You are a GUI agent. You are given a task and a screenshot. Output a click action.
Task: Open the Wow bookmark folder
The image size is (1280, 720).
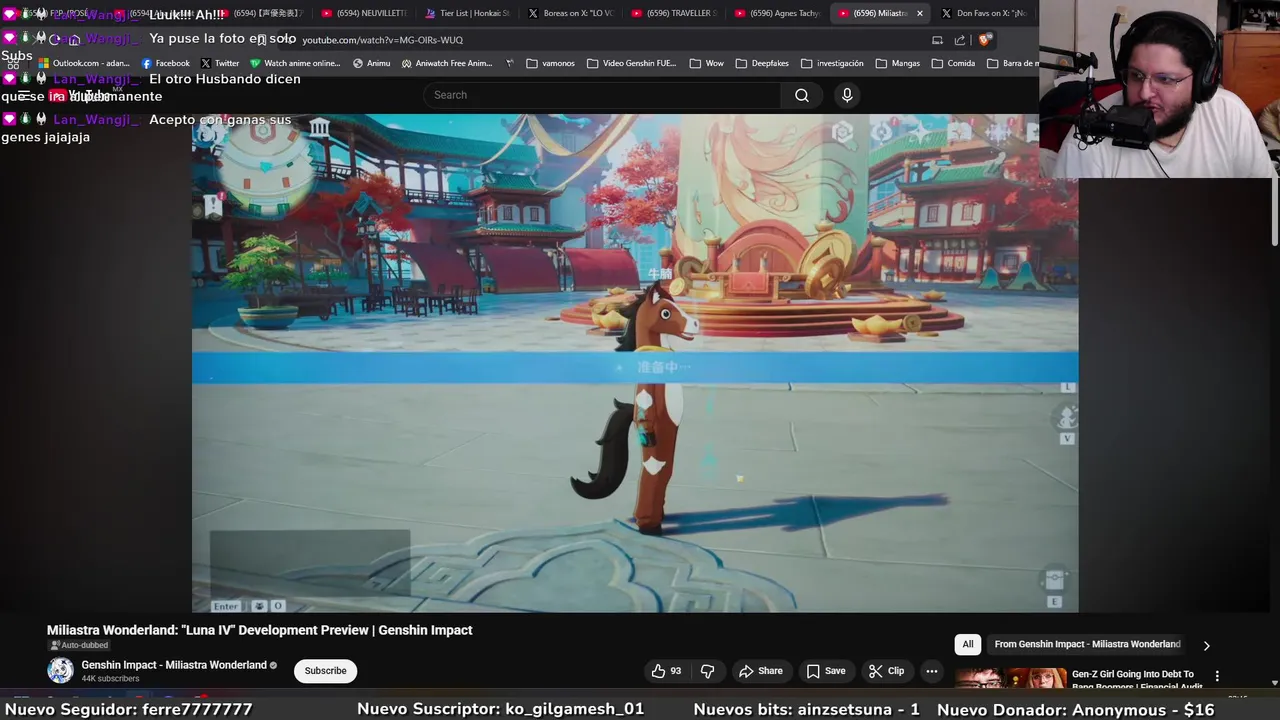706,63
